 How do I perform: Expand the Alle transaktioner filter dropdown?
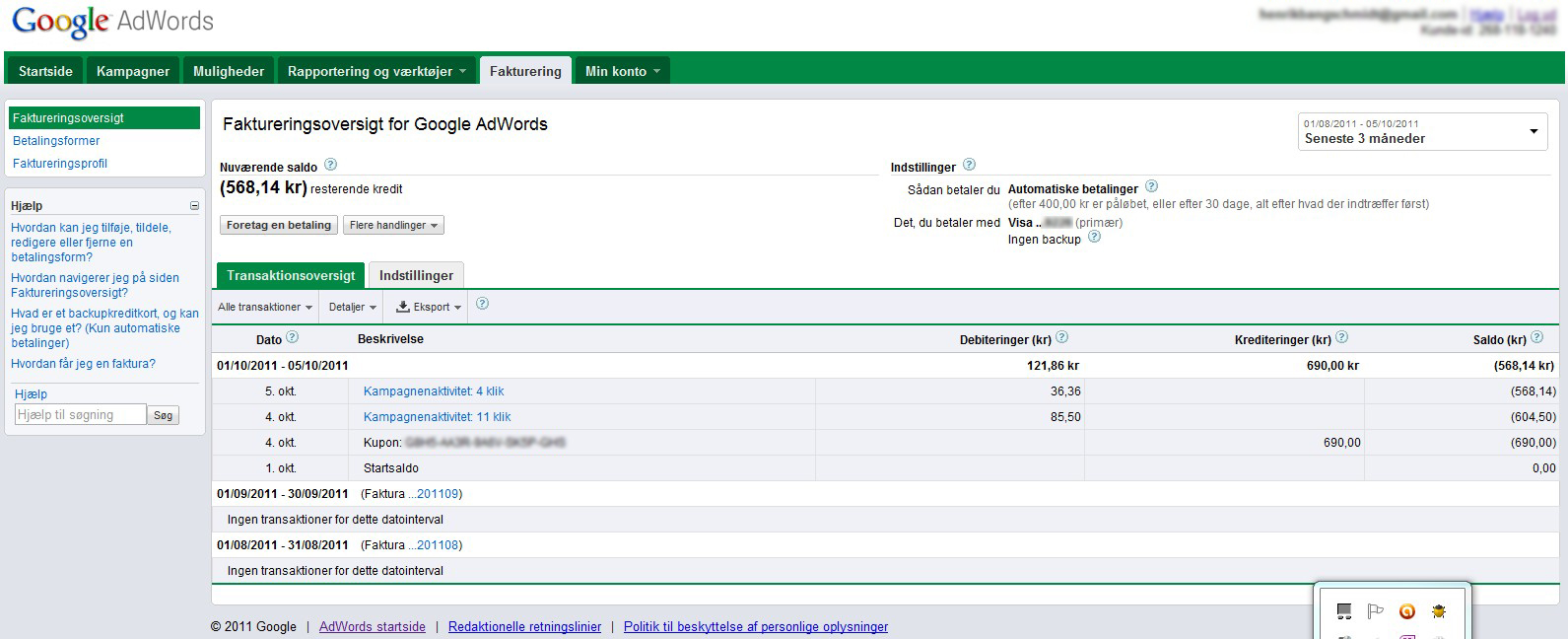[264, 308]
